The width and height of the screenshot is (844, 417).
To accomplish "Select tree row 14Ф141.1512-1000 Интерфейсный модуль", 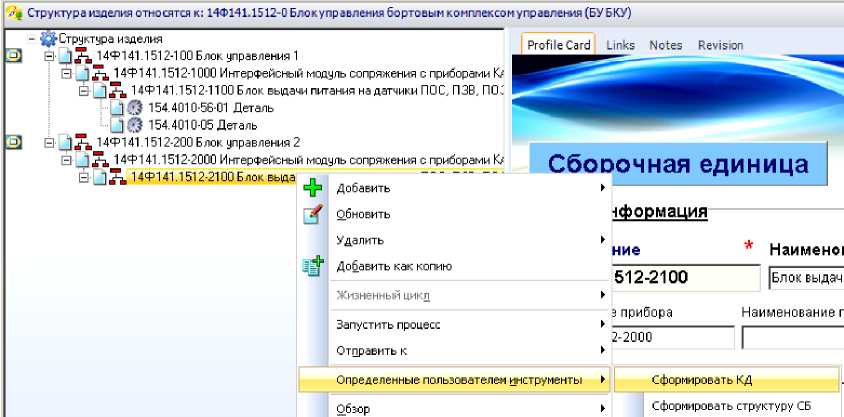I will 308,73.
